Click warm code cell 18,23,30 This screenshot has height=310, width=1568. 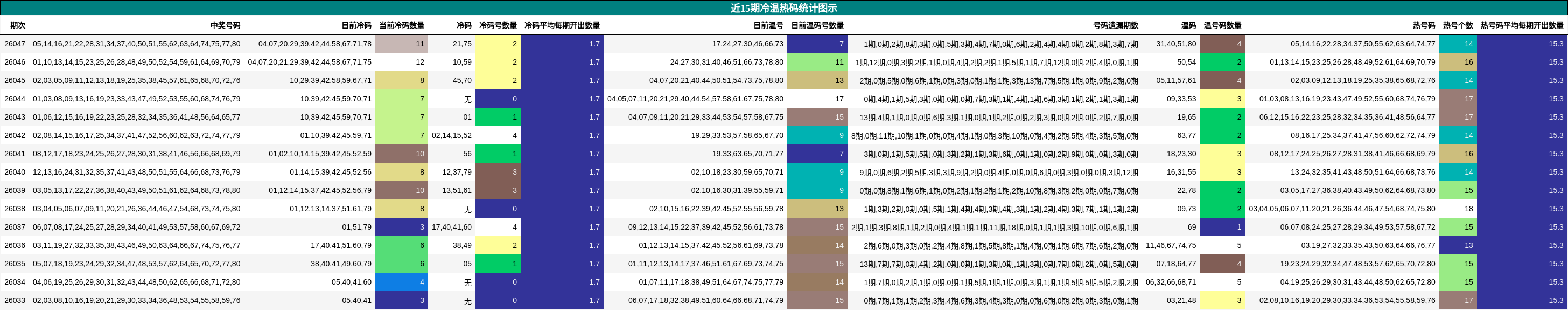[1181, 154]
